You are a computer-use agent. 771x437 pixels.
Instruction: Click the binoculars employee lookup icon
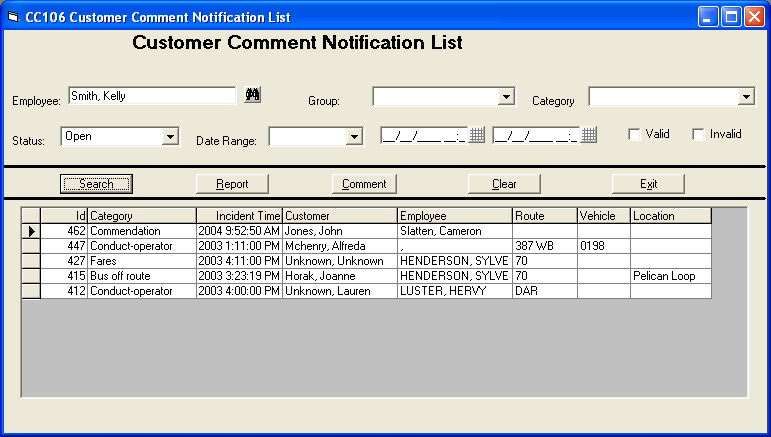[x=253, y=95]
